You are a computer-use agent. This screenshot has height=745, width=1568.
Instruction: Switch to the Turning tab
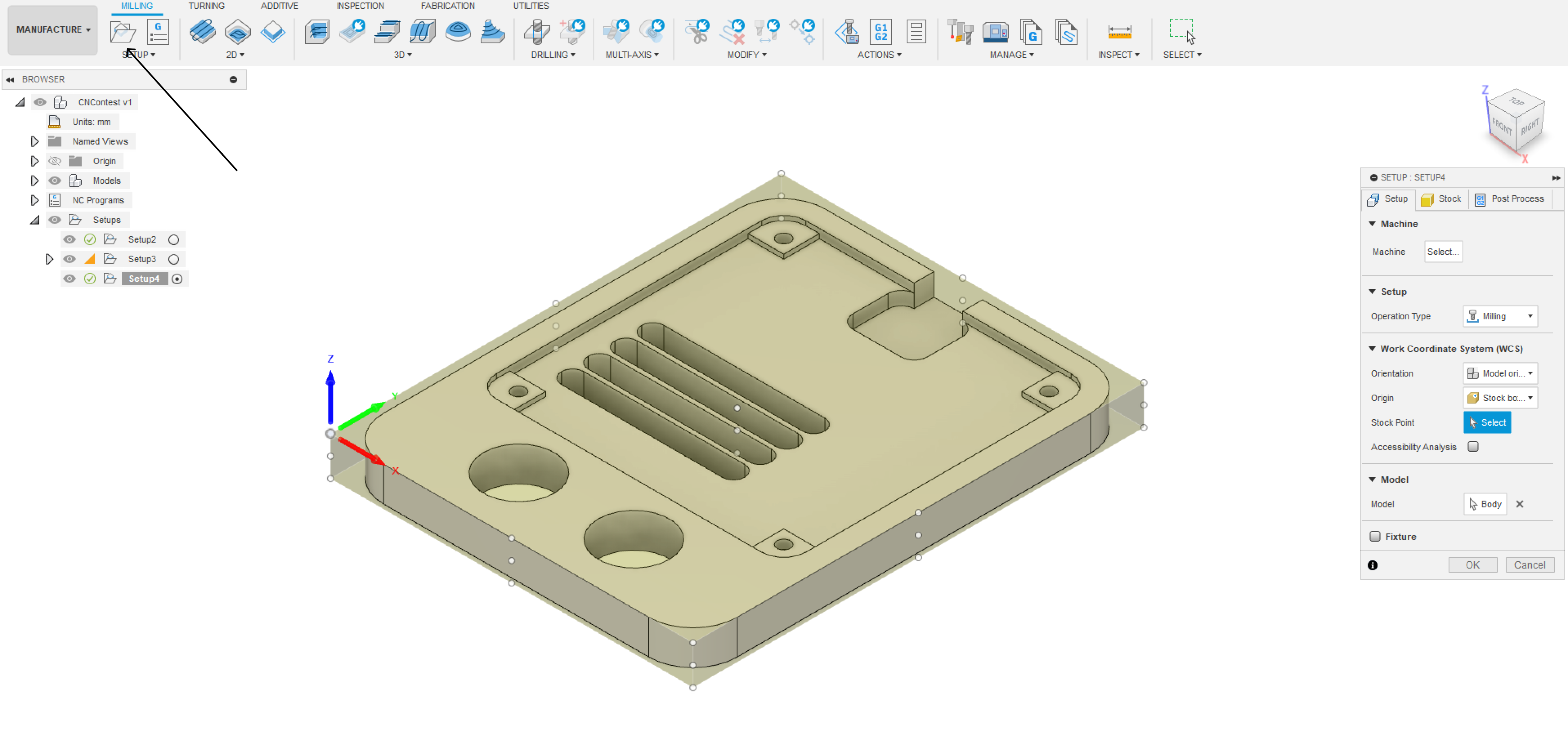click(x=206, y=6)
